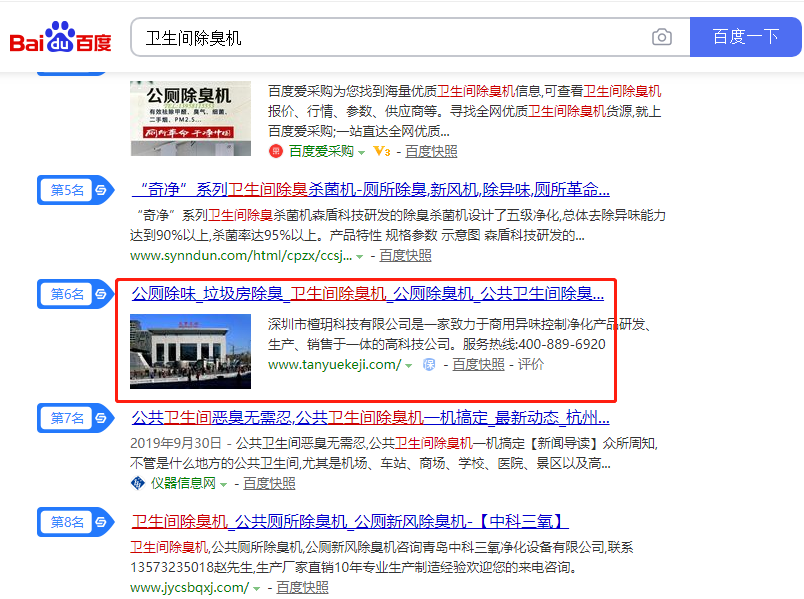Click the www.tanyuekeji.com URL link

pos(334,365)
